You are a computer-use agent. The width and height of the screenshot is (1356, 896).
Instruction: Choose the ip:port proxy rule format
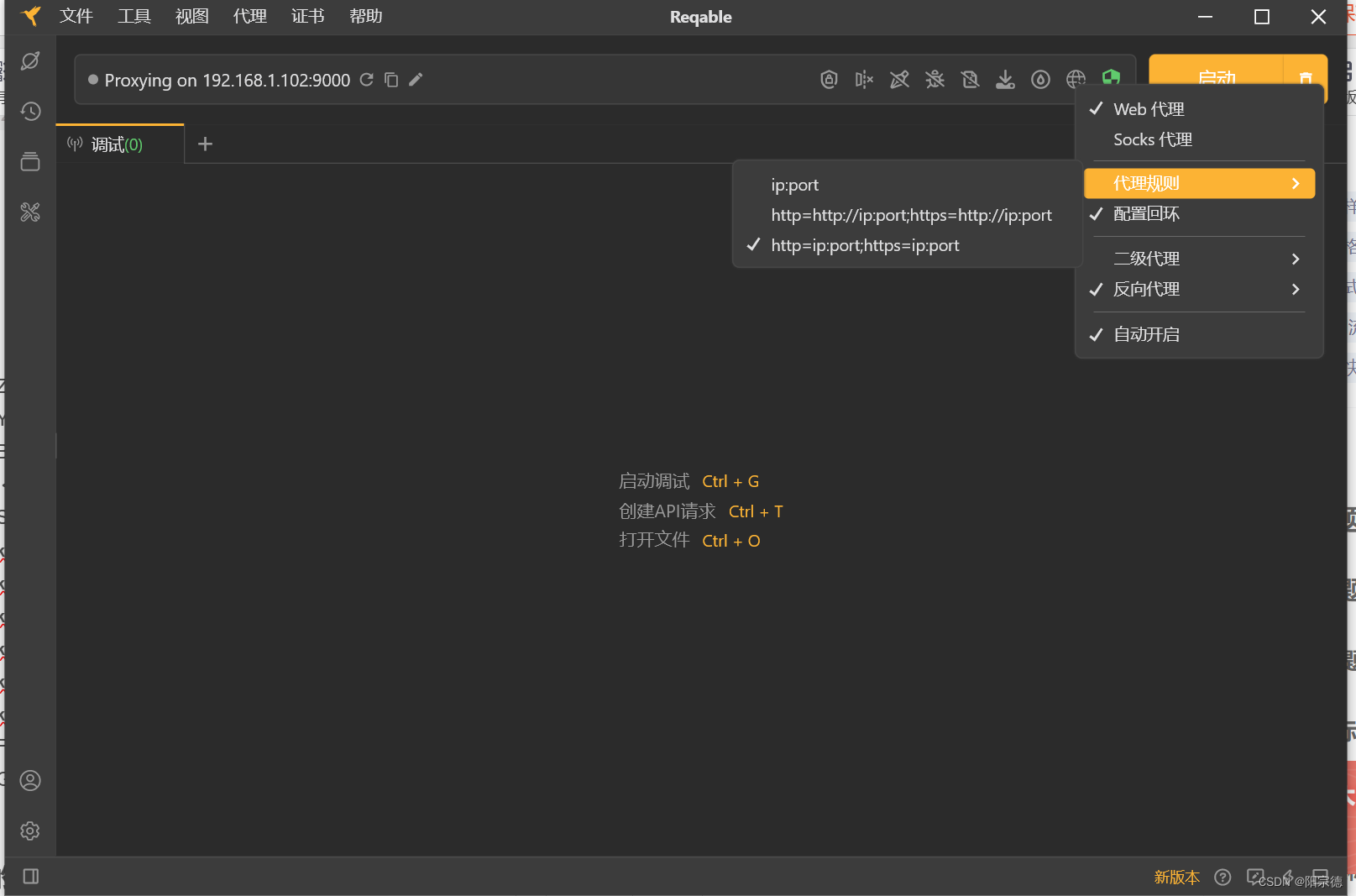click(907, 185)
